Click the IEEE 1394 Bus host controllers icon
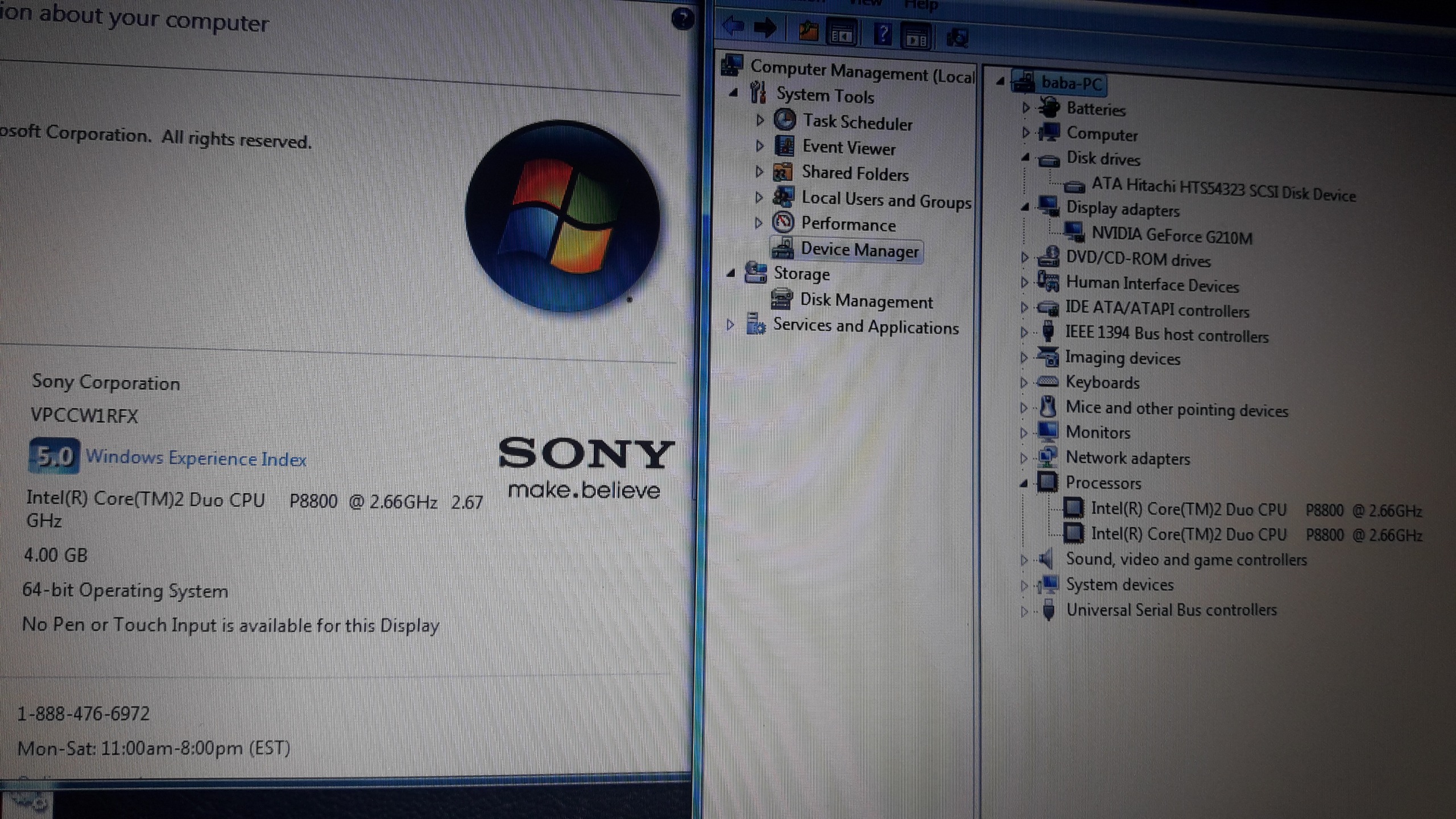Screen dimensions: 1456x819 1048,331
